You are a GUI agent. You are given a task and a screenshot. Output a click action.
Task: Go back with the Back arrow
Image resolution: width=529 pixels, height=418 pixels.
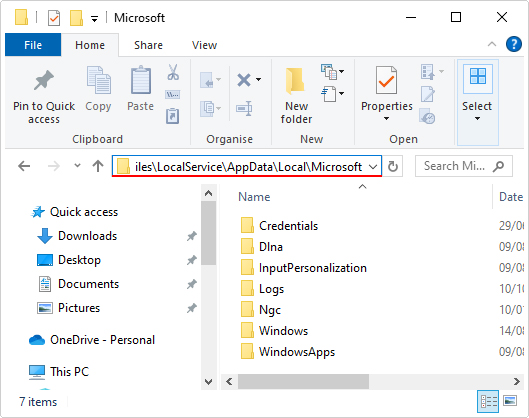tap(24, 166)
